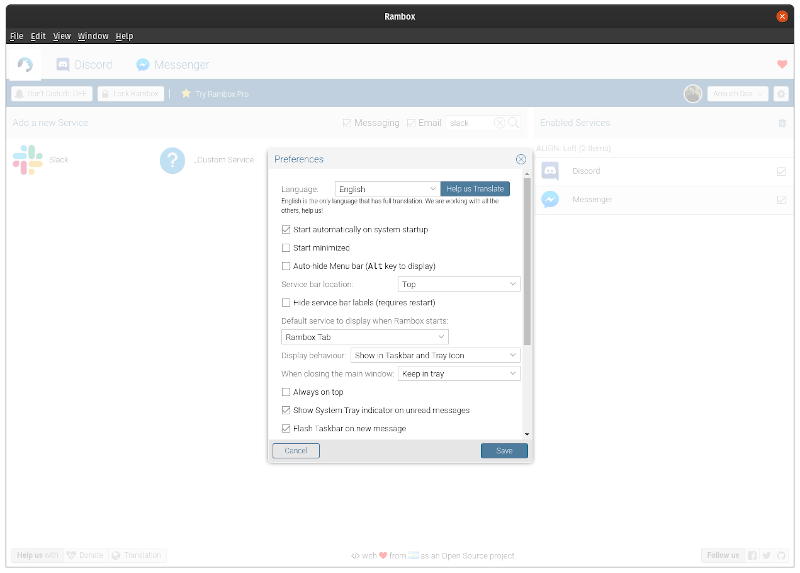Click the Translation button
The height and width of the screenshot is (573, 800).
[x=137, y=555]
